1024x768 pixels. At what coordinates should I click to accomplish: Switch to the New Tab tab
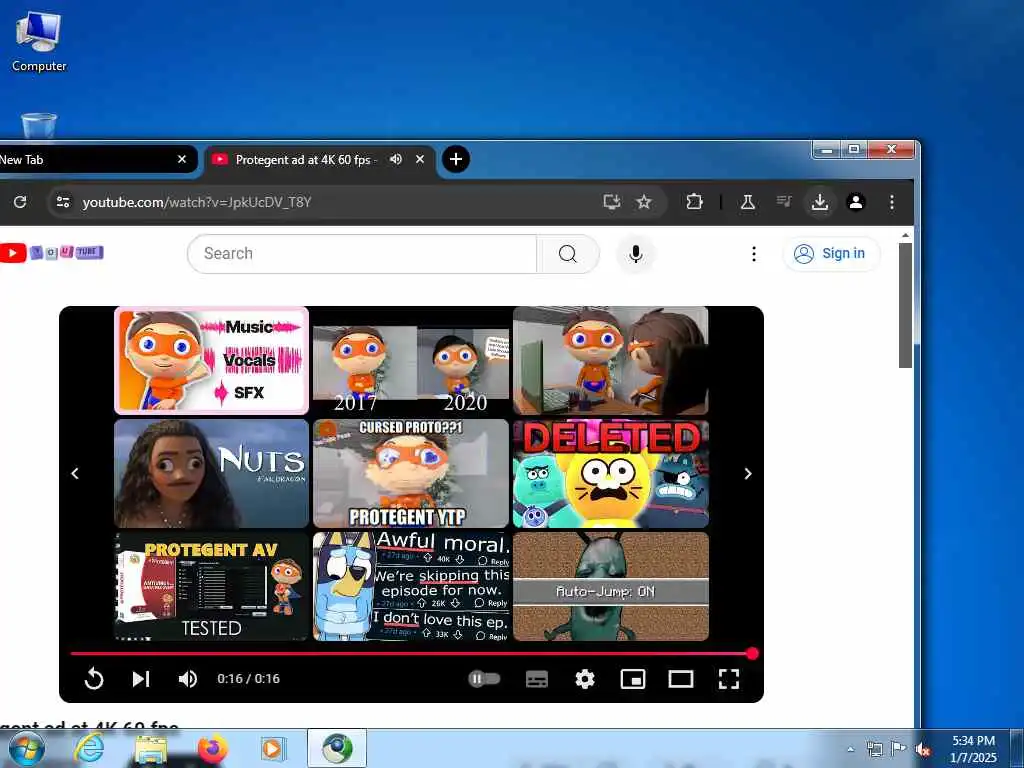(85, 159)
